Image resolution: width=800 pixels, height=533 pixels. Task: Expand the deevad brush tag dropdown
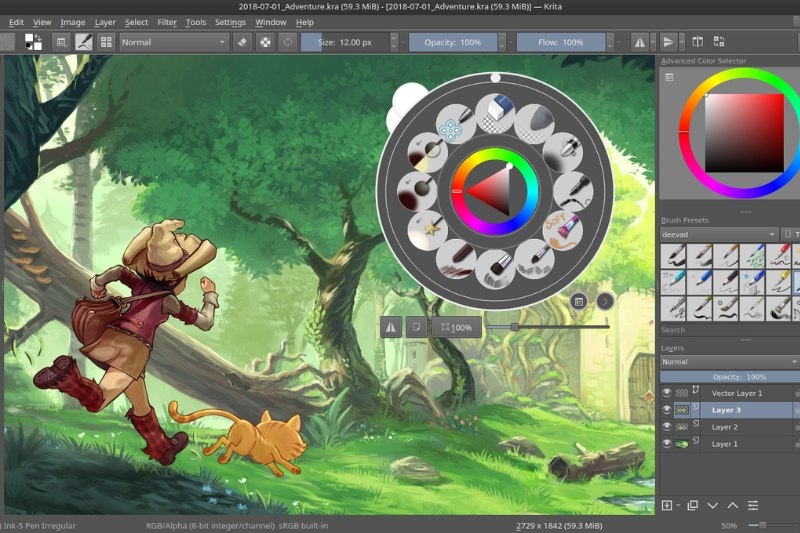click(718, 234)
